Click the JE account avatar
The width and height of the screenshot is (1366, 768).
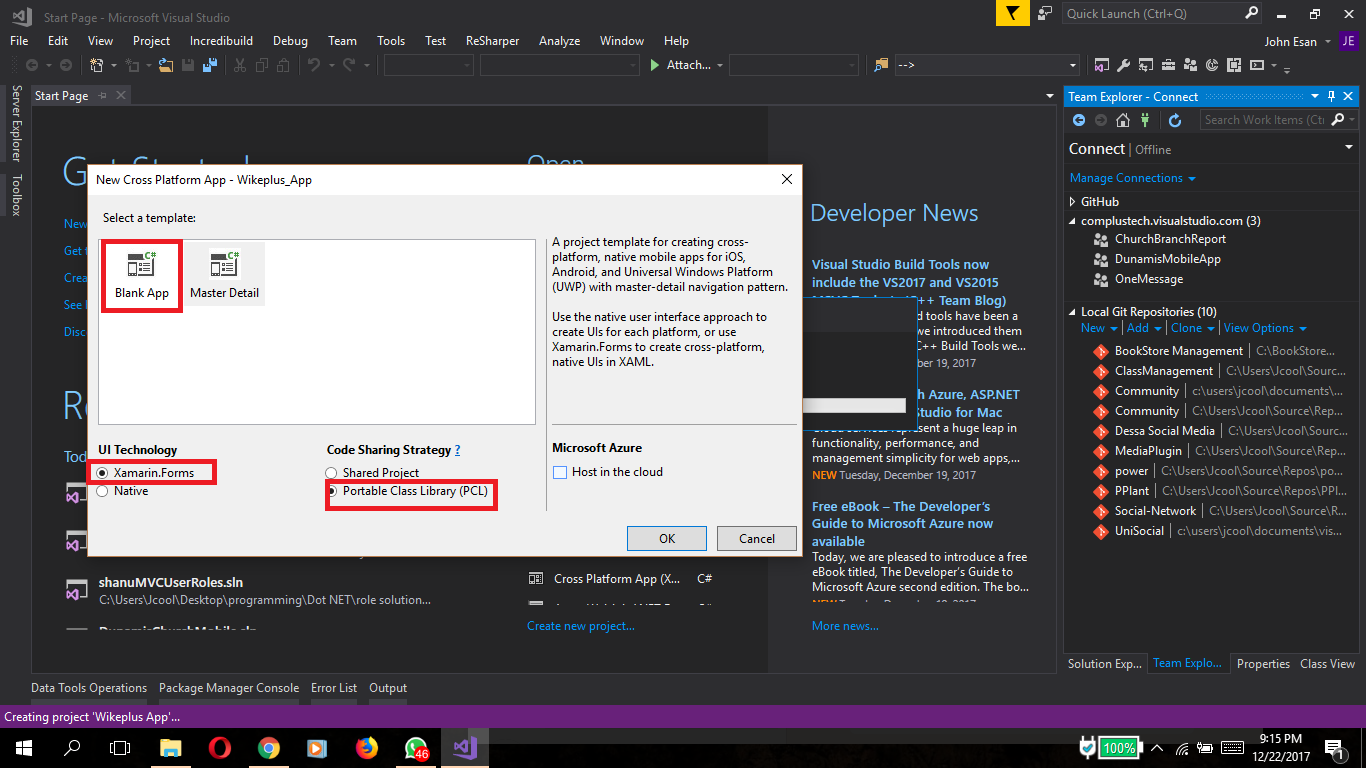[1348, 41]
